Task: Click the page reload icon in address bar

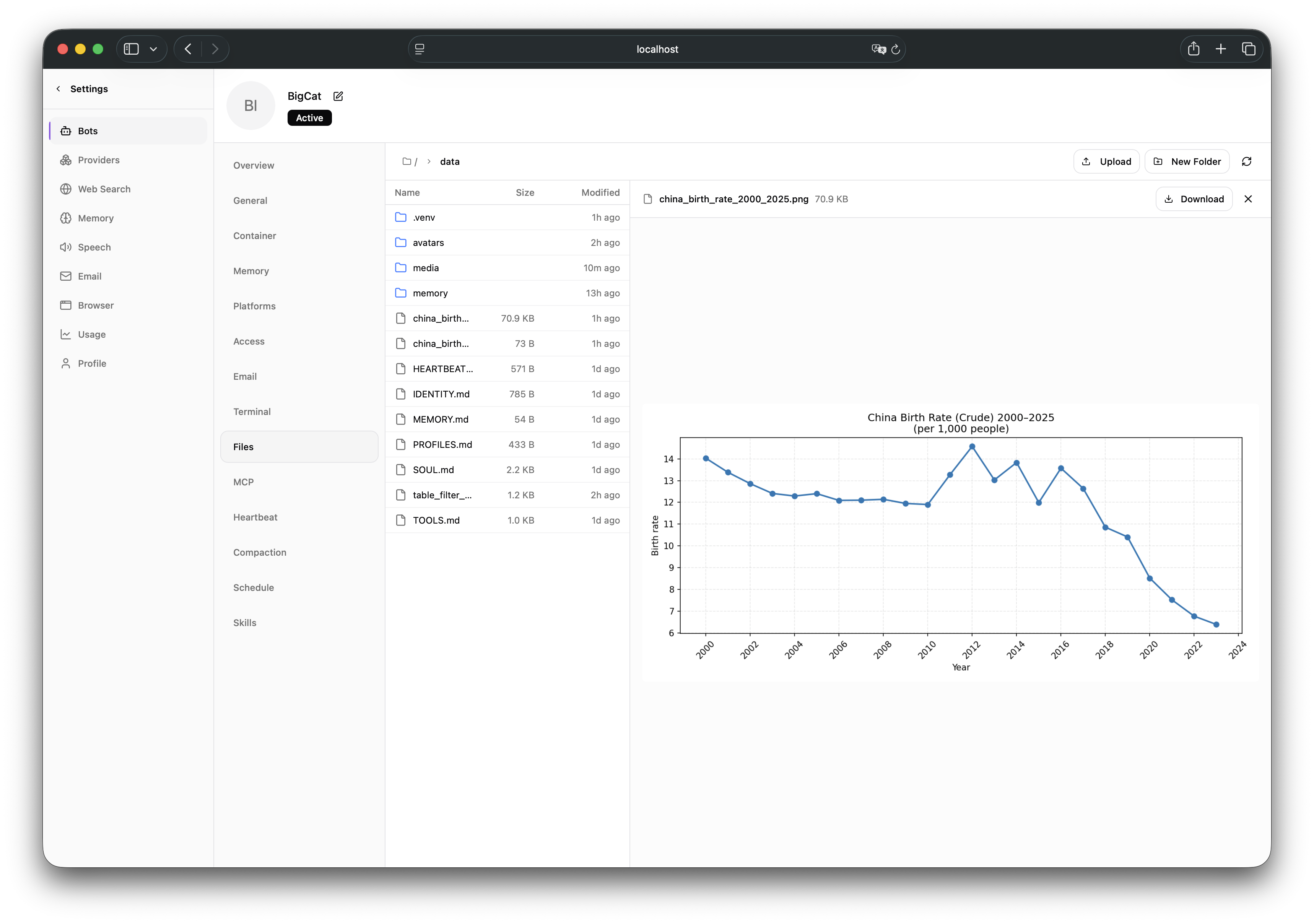Action: [896, 49]
